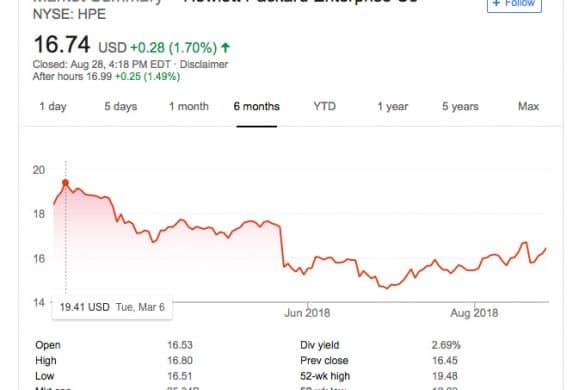The height and width of the screenshot is (390, 585).
Task: Click the red Mar 6 data point marker
Action: 65,182
